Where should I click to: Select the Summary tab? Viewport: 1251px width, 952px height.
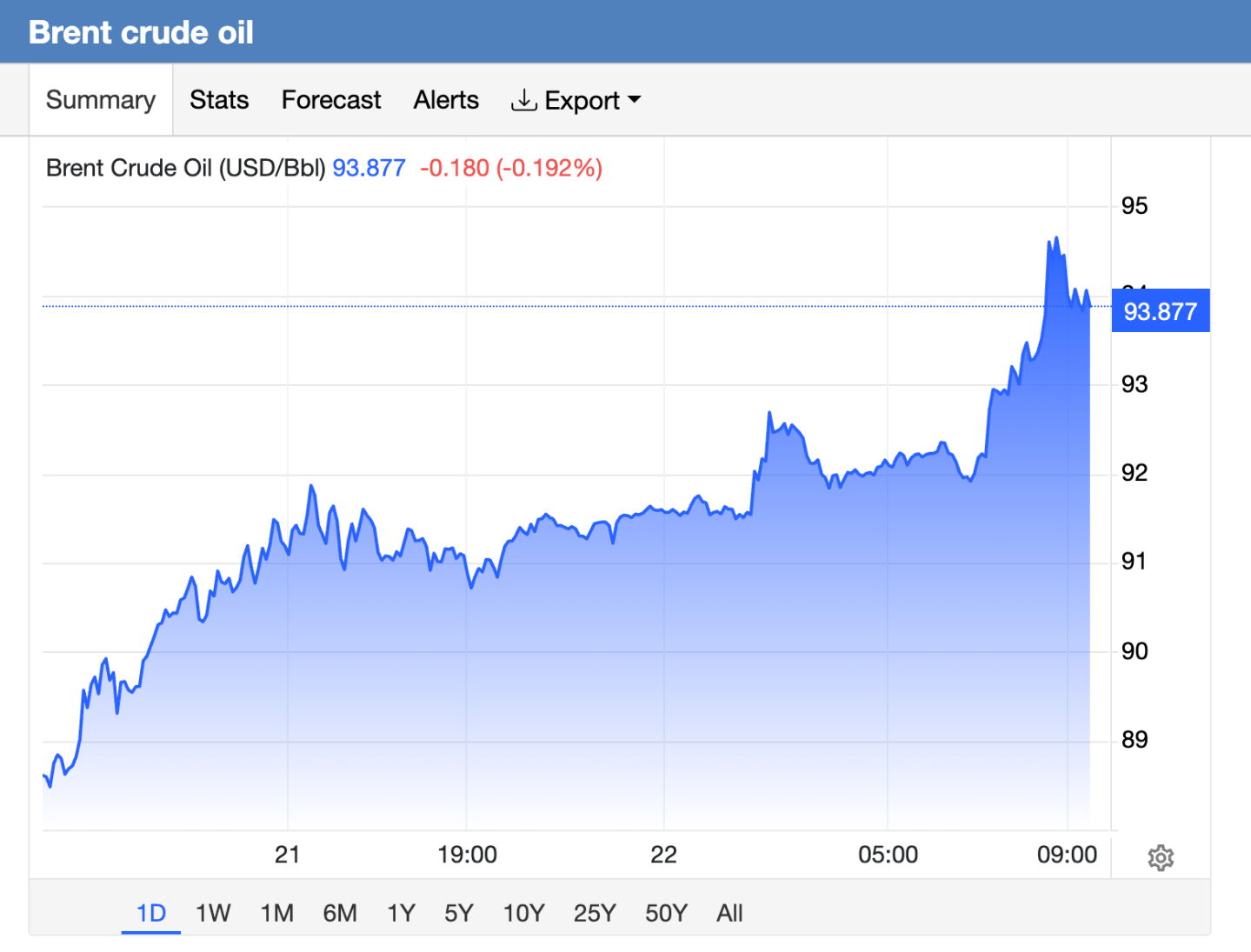pyautogui.click(x=101, y=100)
